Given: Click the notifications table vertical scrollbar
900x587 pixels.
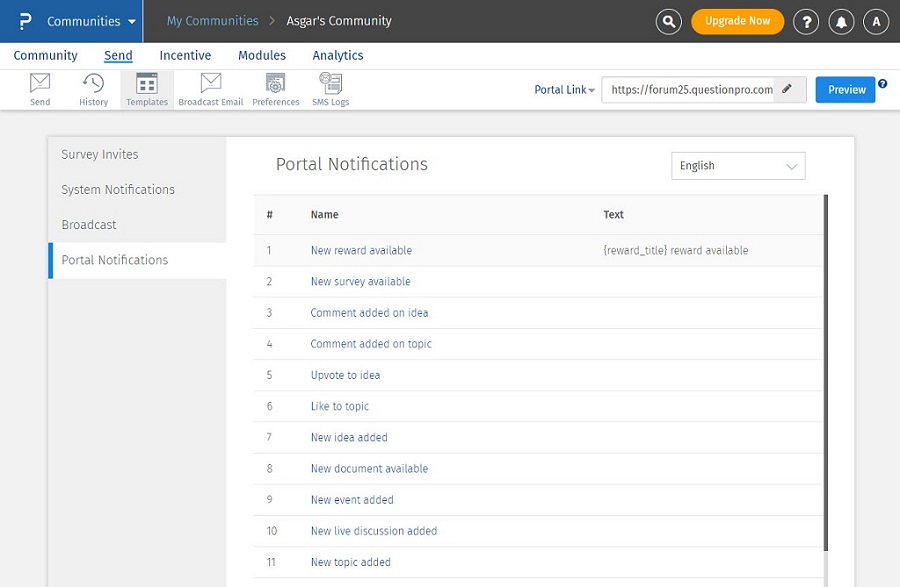Looking at the screenshot, I should tap(826, 370).
